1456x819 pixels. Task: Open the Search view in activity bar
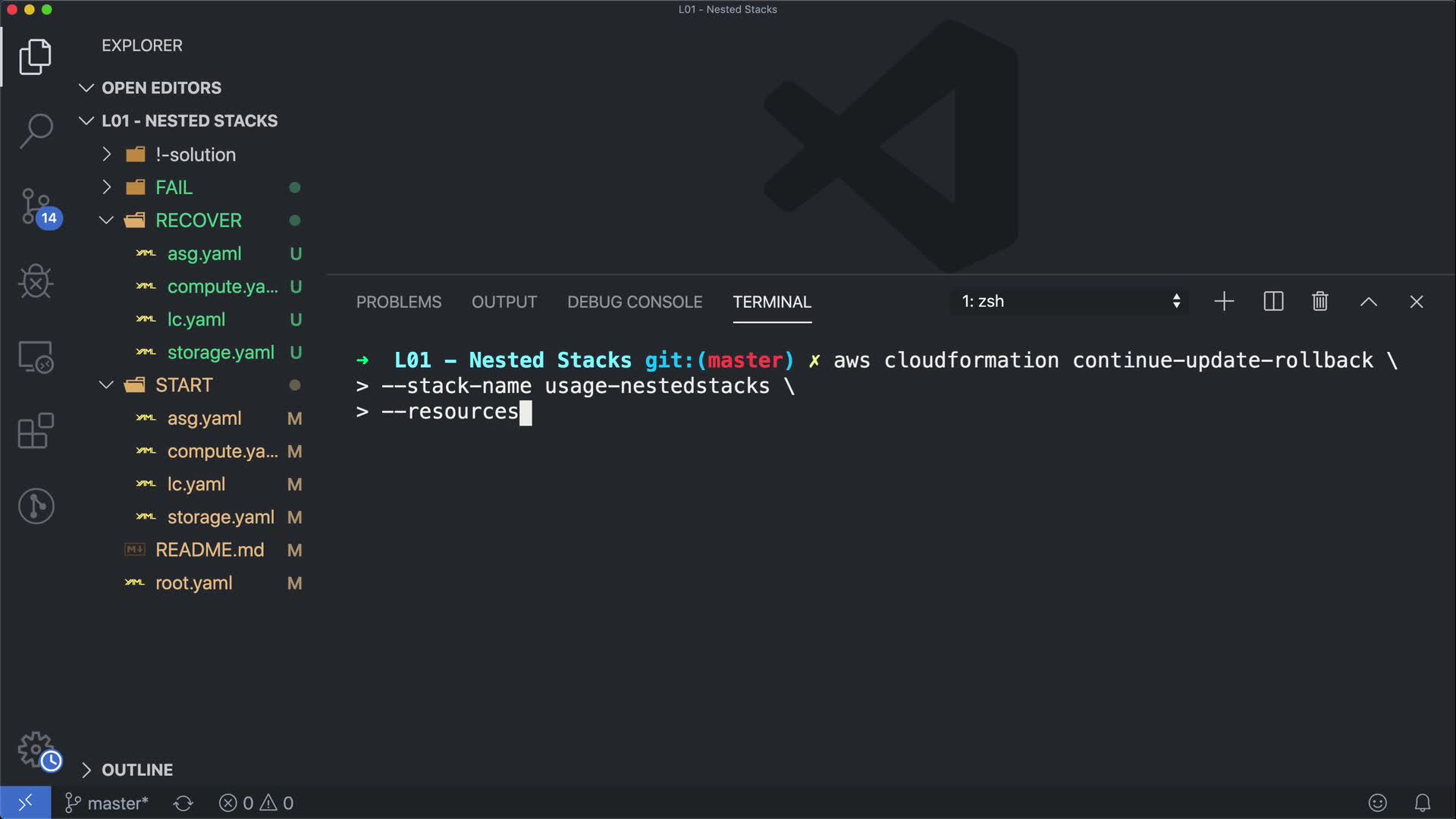(x=36, y=130)
